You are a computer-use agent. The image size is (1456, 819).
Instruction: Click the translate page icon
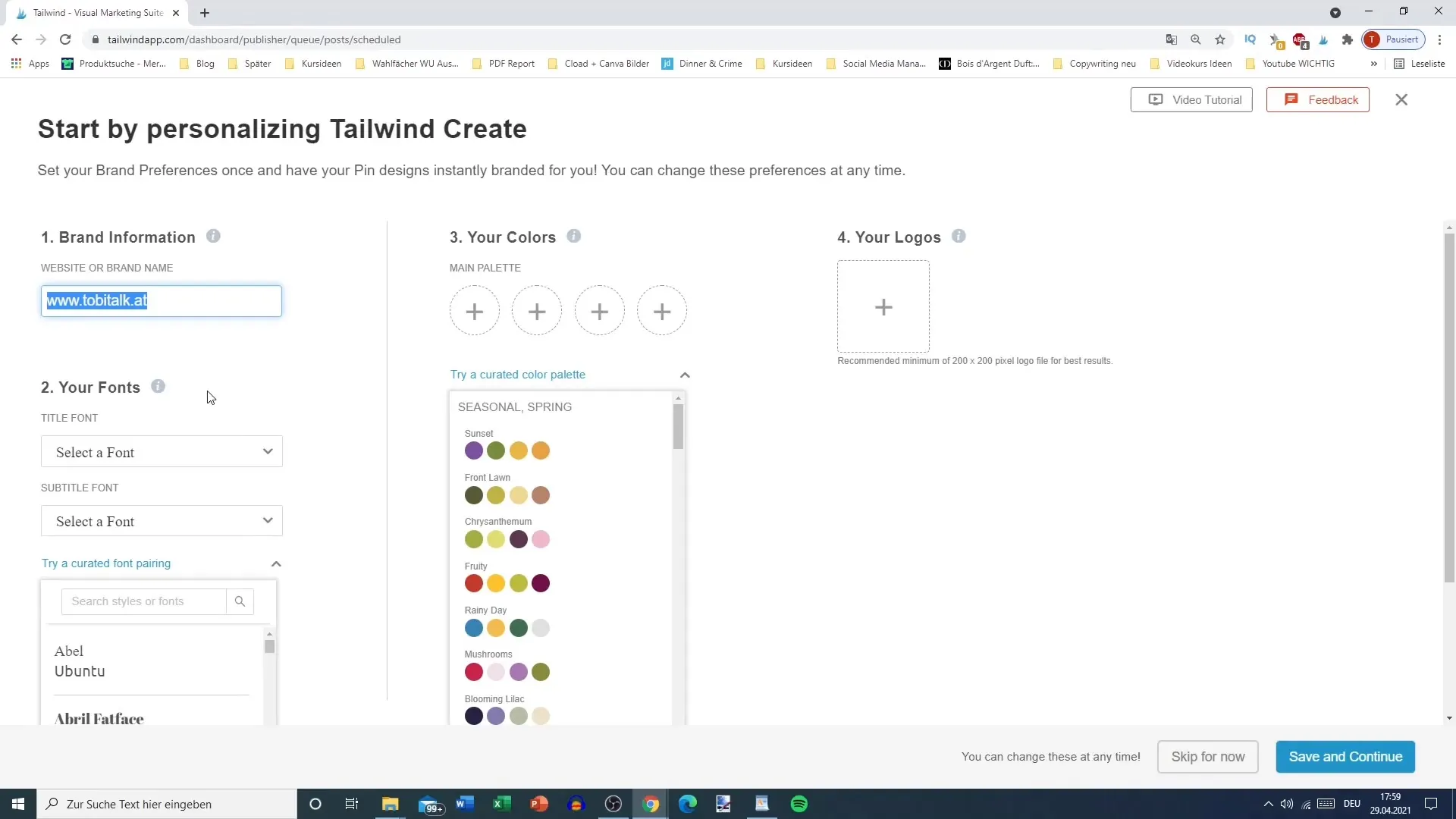(x=1172, y=39)
